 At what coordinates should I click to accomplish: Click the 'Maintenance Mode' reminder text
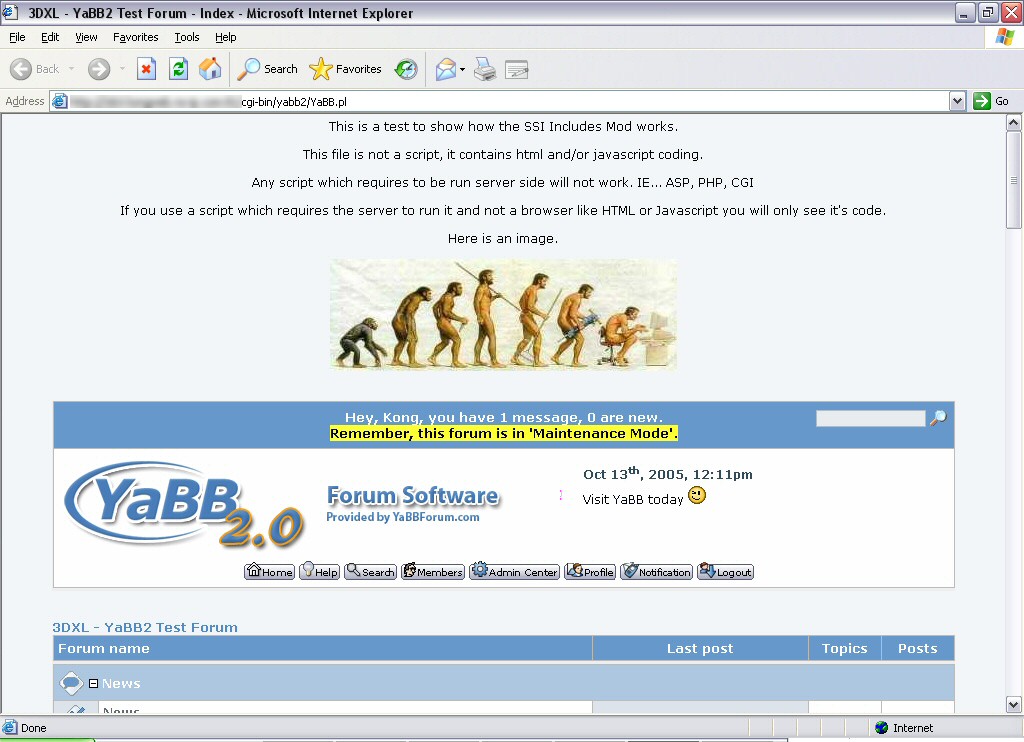[x=504, y=433]
